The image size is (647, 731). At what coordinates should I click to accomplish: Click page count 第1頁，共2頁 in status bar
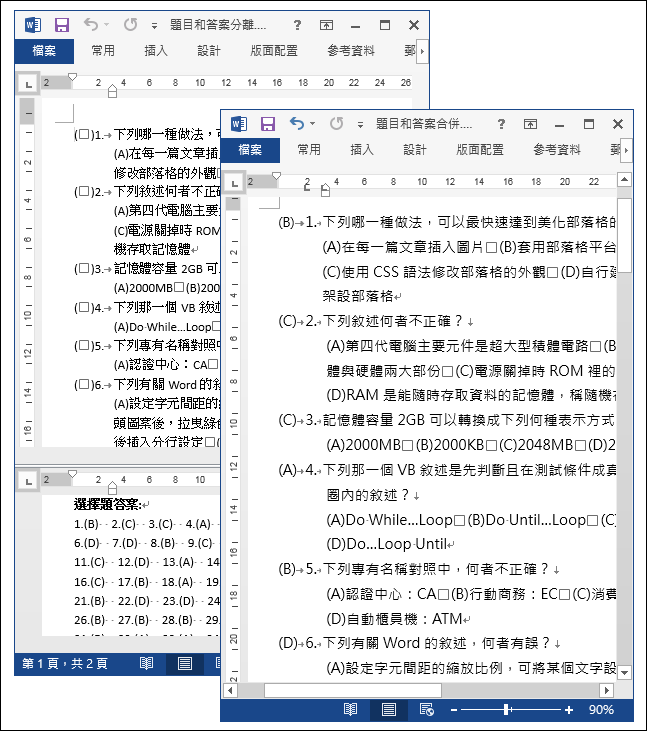coord(65,663)
